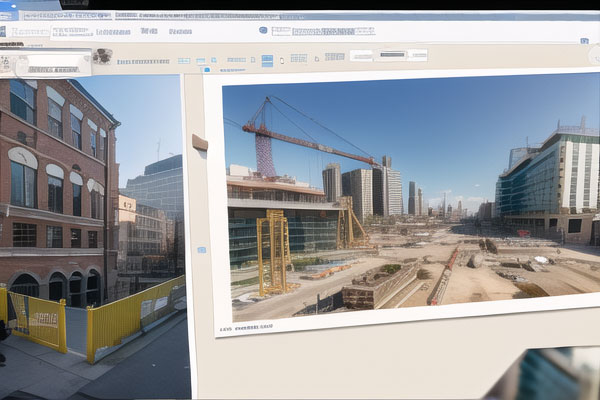The image size is (600, 400).
Task: Click the brown handle on the photo panel's left edge
Action: [199, 143]
